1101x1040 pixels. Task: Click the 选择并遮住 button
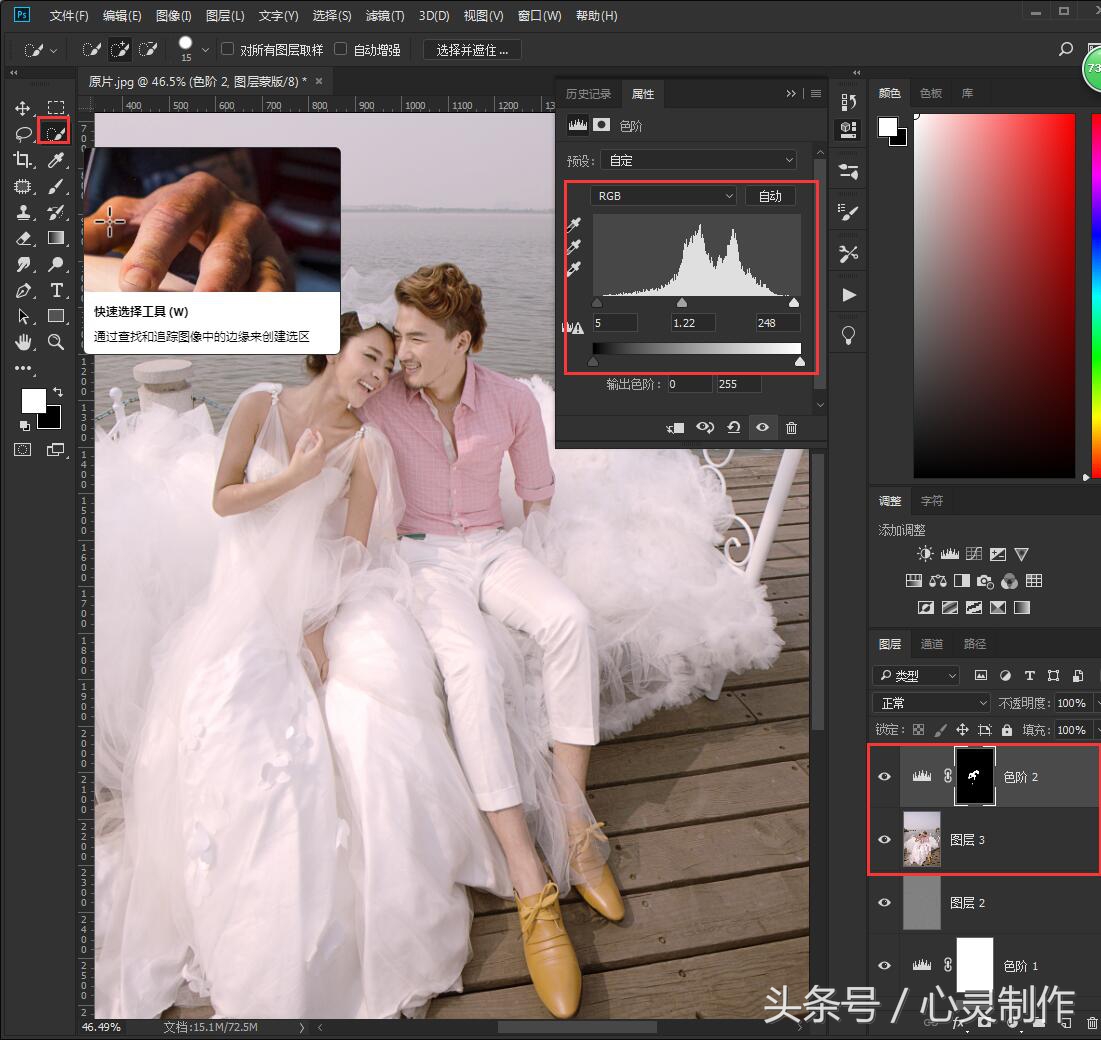click(472, 49)
